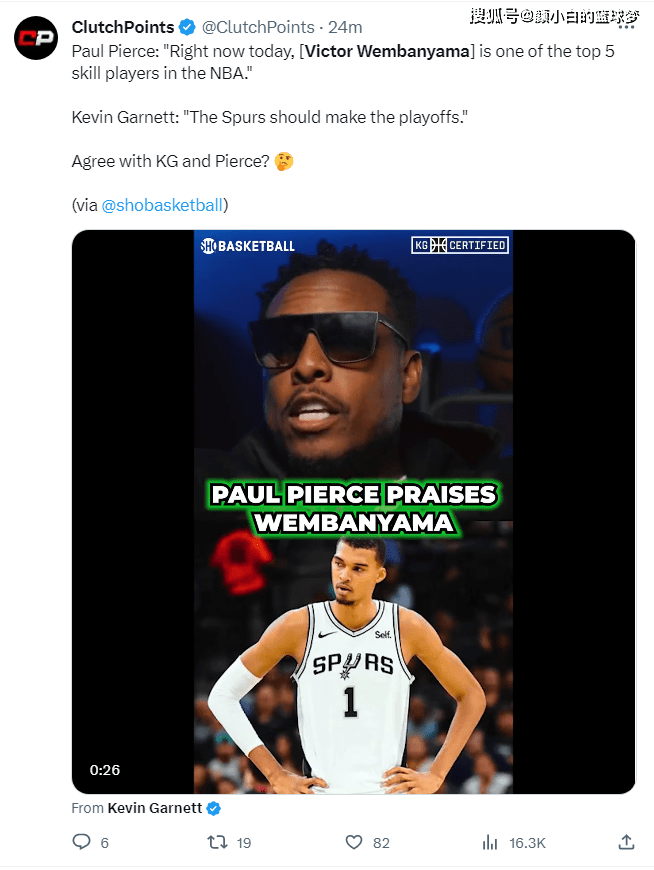Open the more options ellipsis menu
The image size is (654, 870).
click(x=627, y=26)
